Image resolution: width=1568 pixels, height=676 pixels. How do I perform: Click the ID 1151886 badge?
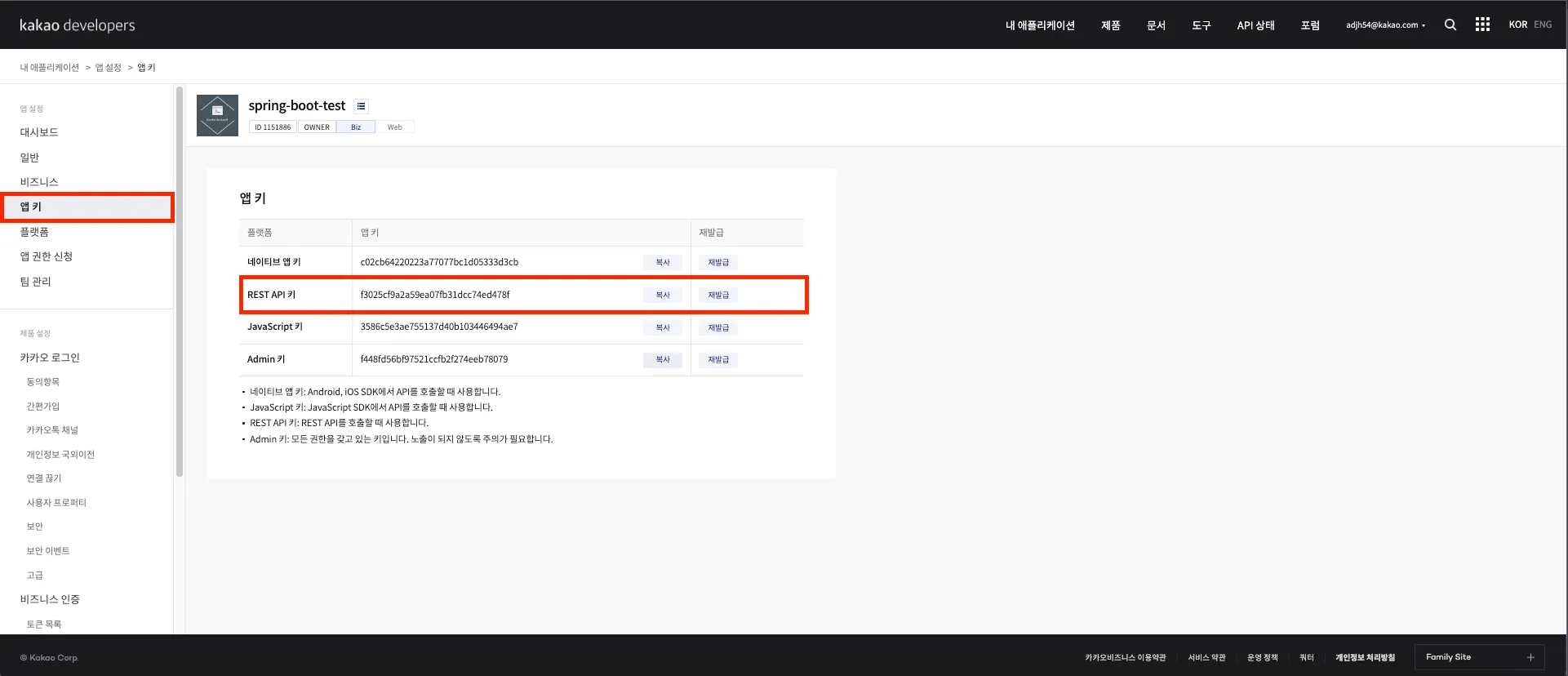click(x=273, y=127)
